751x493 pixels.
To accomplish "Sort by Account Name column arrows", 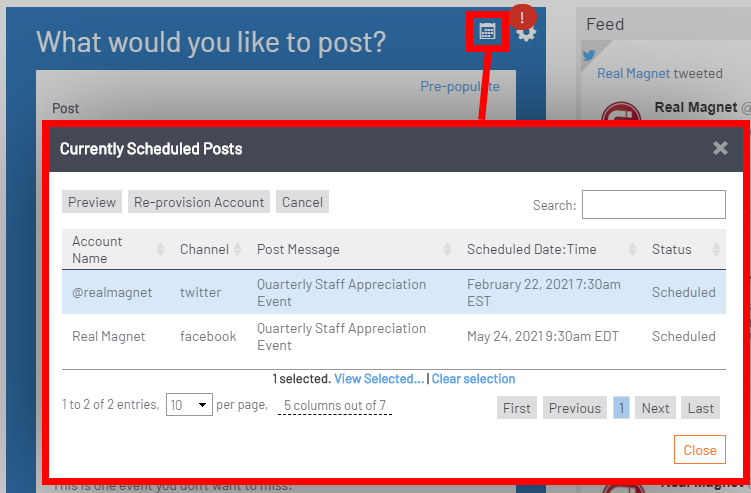I will (x=160, y=250).
